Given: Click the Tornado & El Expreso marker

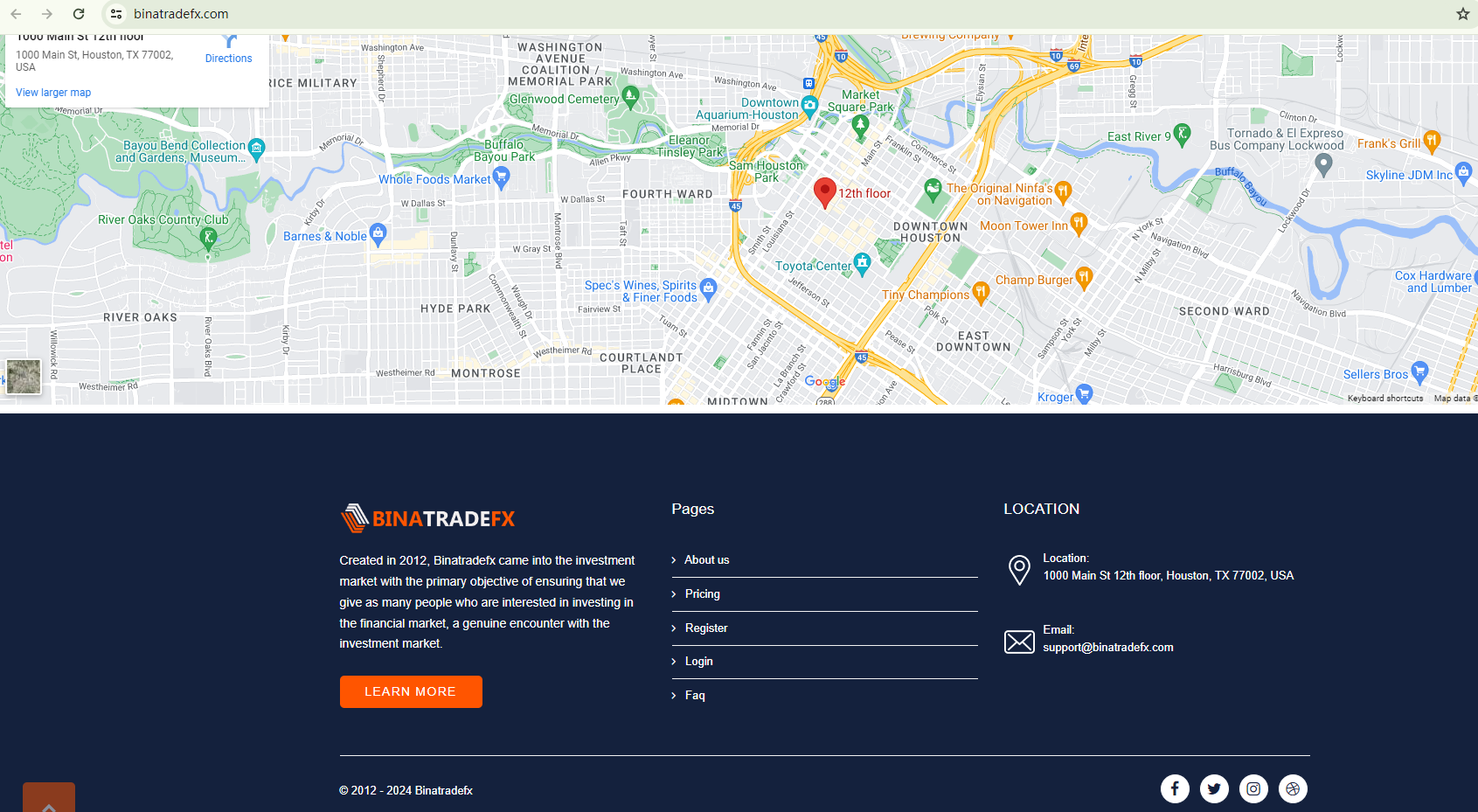Looking at the screenshot, I should 1323,164.
